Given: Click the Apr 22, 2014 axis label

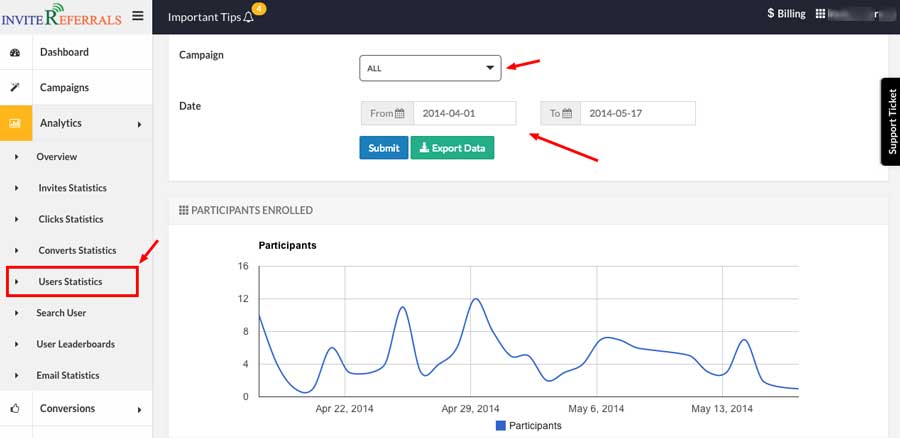Looking at the screenshot, I should point(344,409).
